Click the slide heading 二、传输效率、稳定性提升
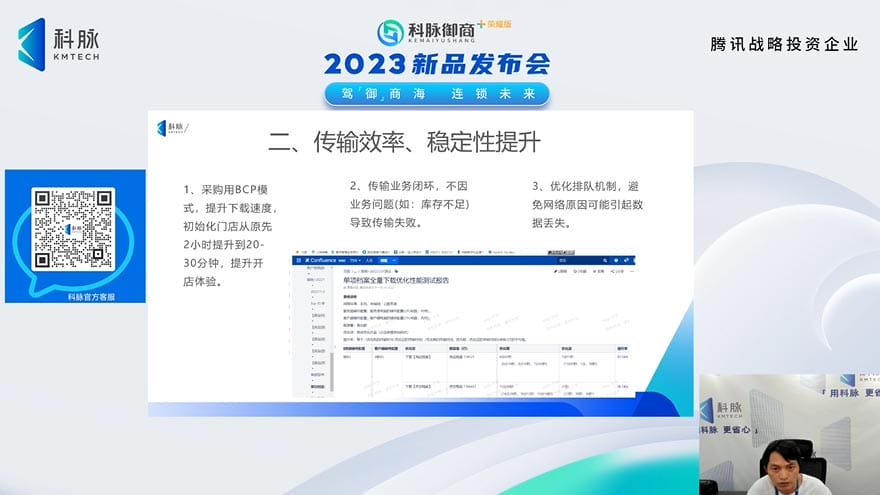The height and width of the screenshot is (495, 880). [x=405, y=142]
